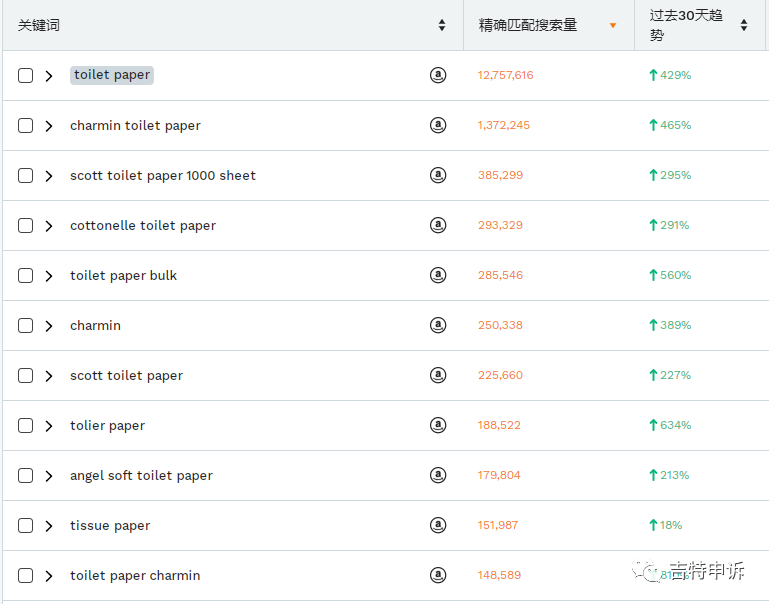Click search volume 1,372,245
769x604 pixels.
(x=504, y=125)
